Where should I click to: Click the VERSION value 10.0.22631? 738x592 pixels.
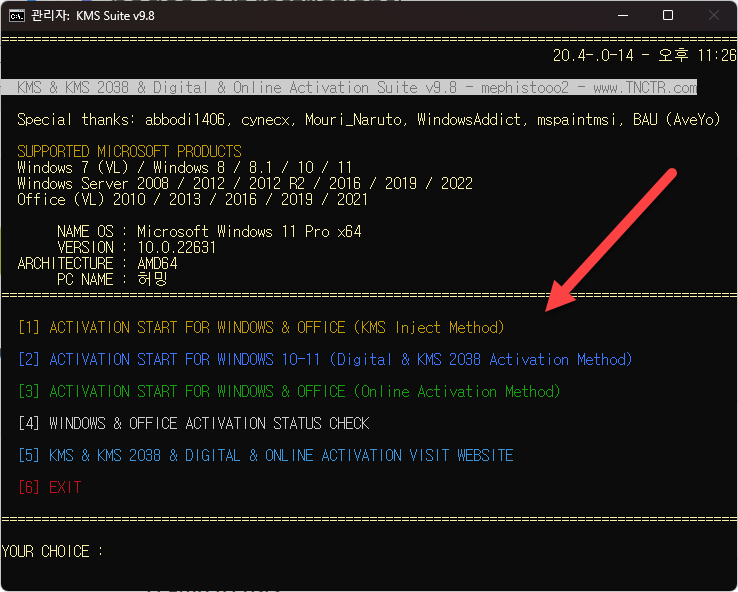[x=176, y=248]
